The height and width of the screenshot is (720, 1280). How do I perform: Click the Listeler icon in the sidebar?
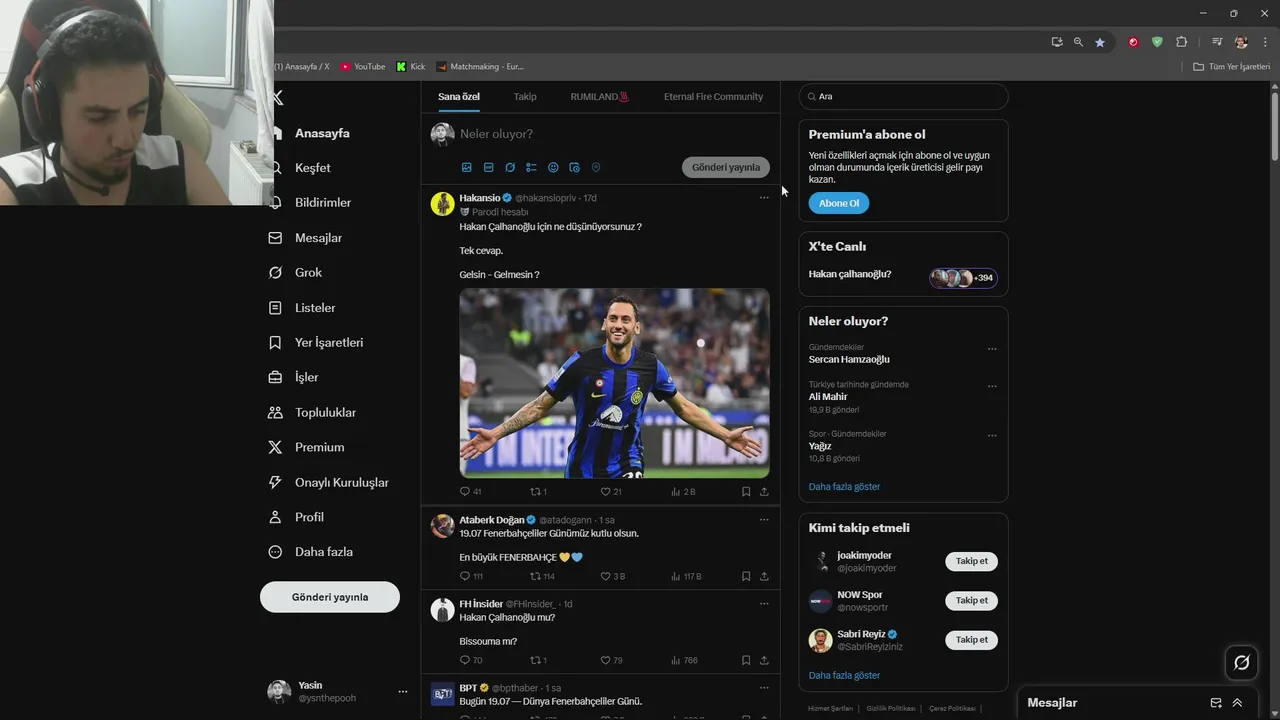click(275, 308)
